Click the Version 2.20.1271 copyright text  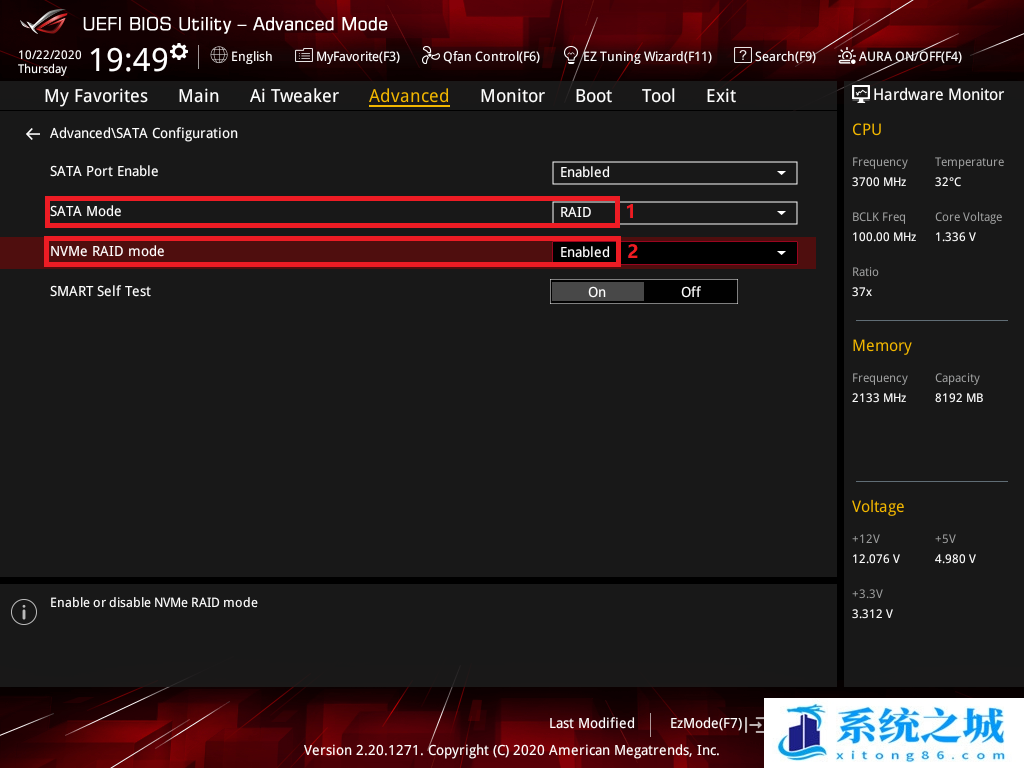click(511, 750)
